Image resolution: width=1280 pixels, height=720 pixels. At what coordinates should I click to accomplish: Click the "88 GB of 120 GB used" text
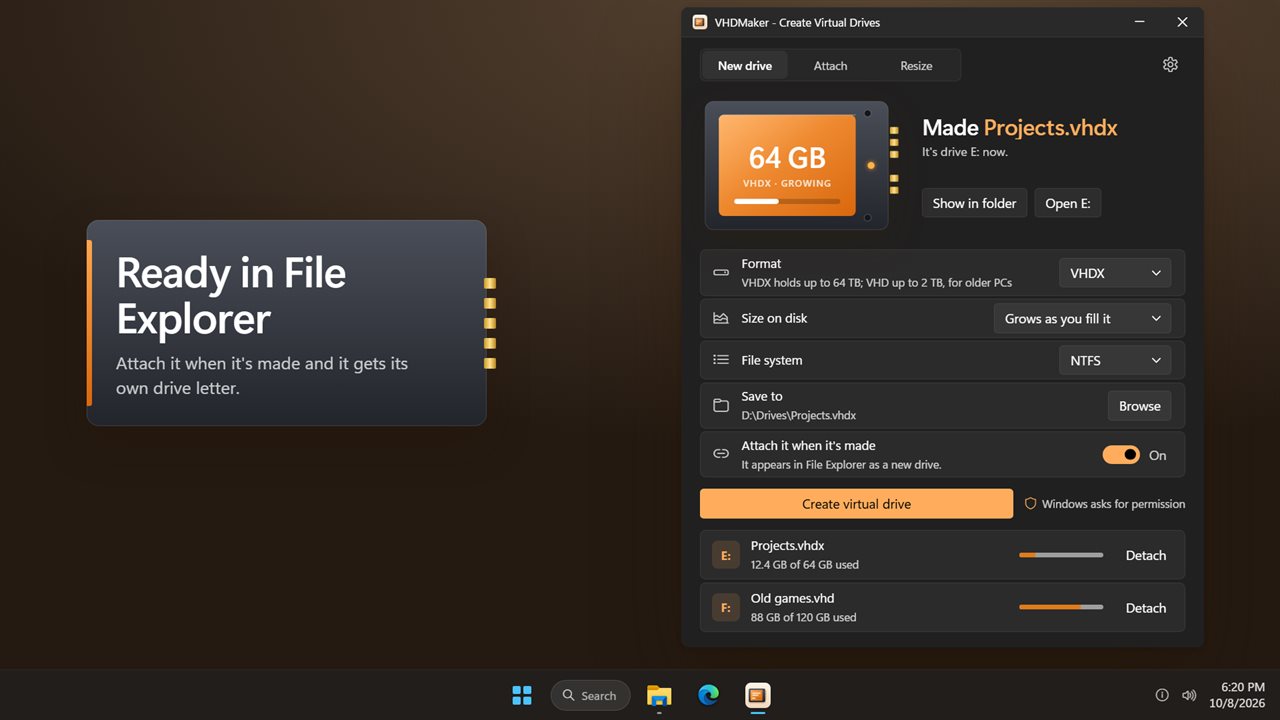click(804, 617)
